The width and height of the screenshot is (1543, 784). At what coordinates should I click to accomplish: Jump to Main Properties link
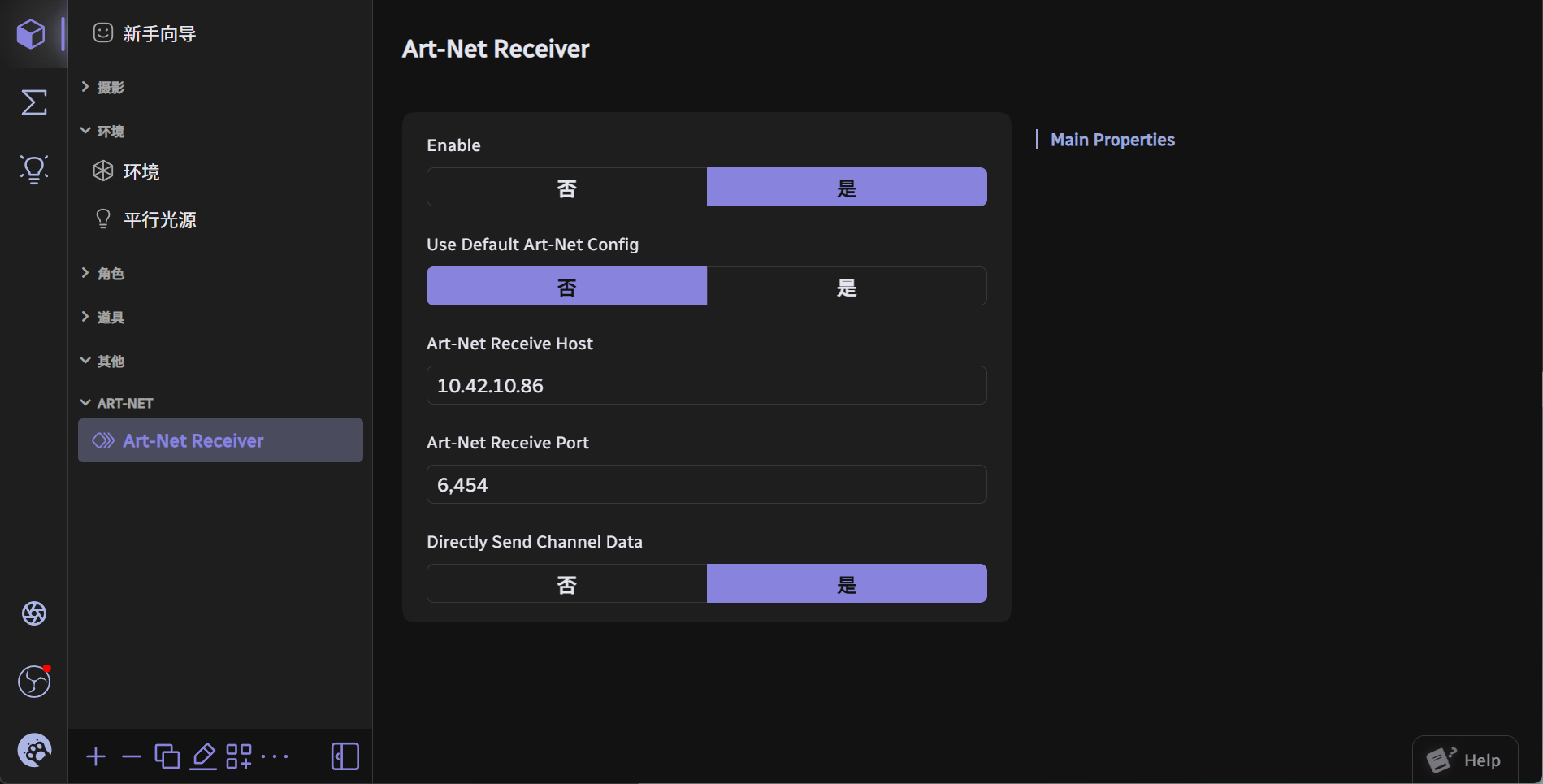click(x=1112, y=140)
